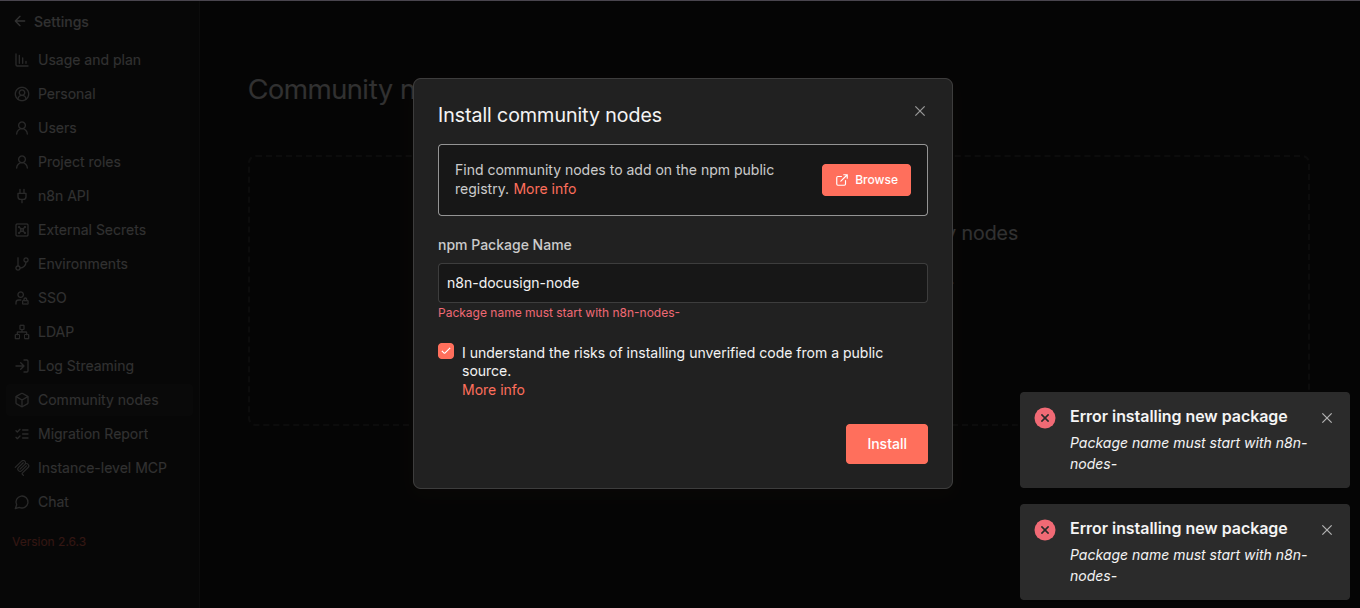The height and width of the screenshot is (608, 1360).
Task: Dismiss the top error notification
Action: [1327, 418]
